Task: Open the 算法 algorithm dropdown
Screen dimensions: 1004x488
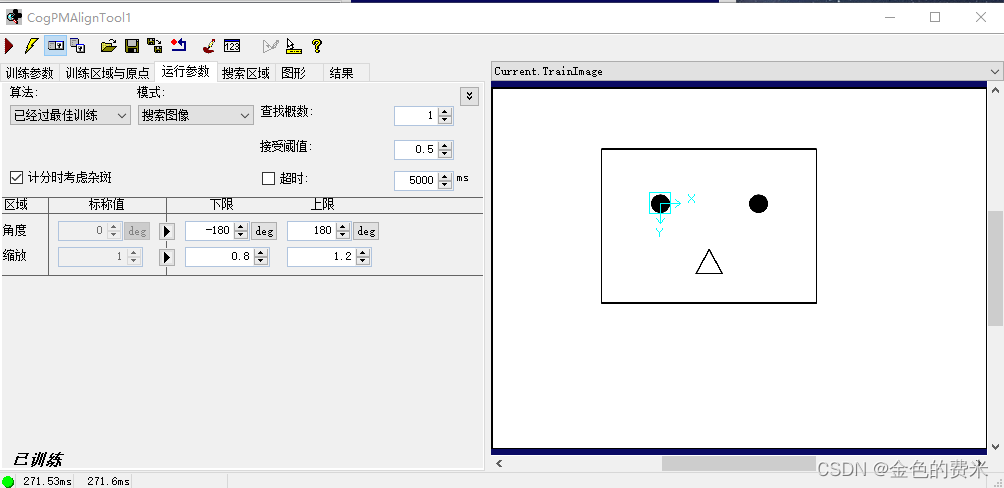Action: pyautogui.click(x=70, y=116)
